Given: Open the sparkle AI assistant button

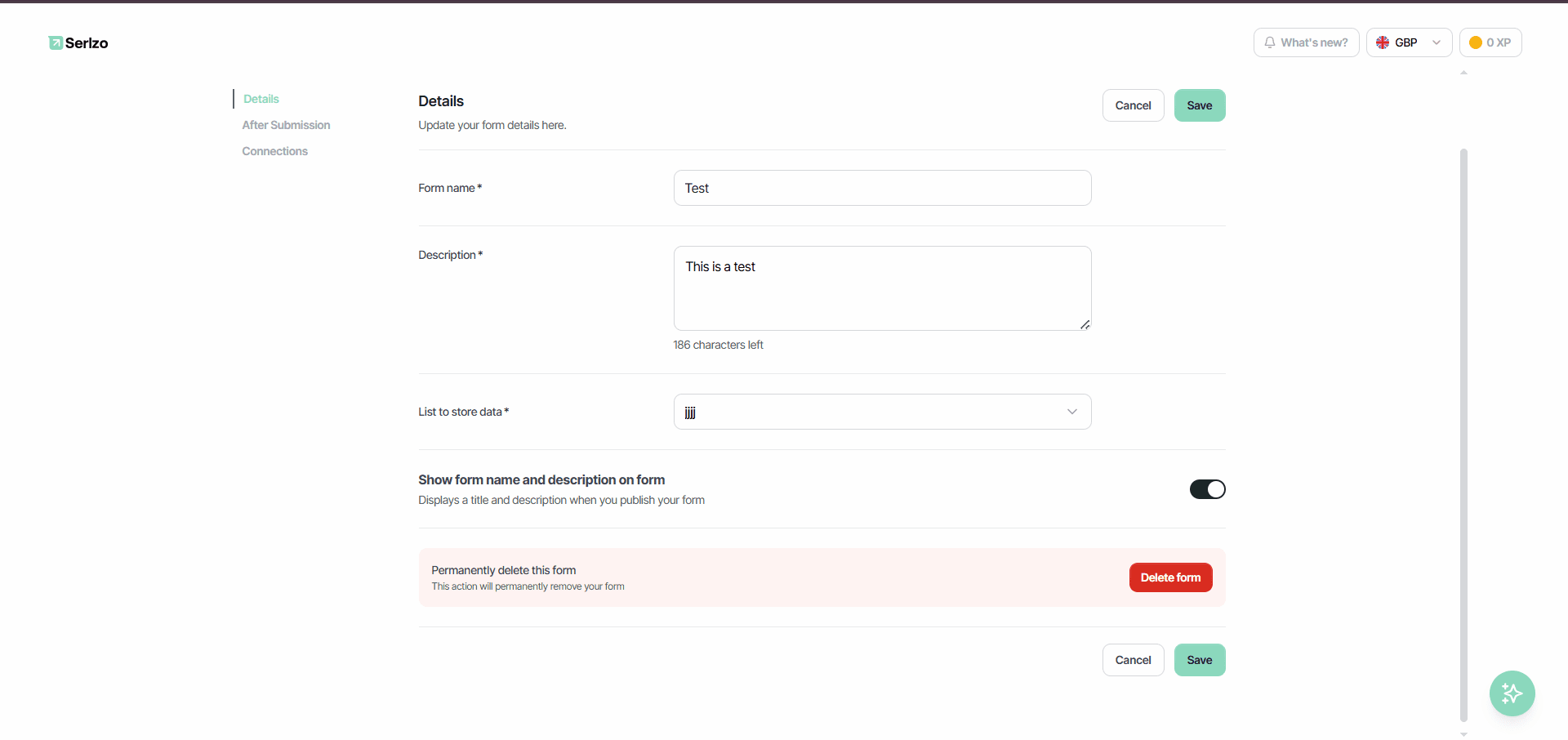Looking at the screenshot, I should click(x=1512, y=693).
